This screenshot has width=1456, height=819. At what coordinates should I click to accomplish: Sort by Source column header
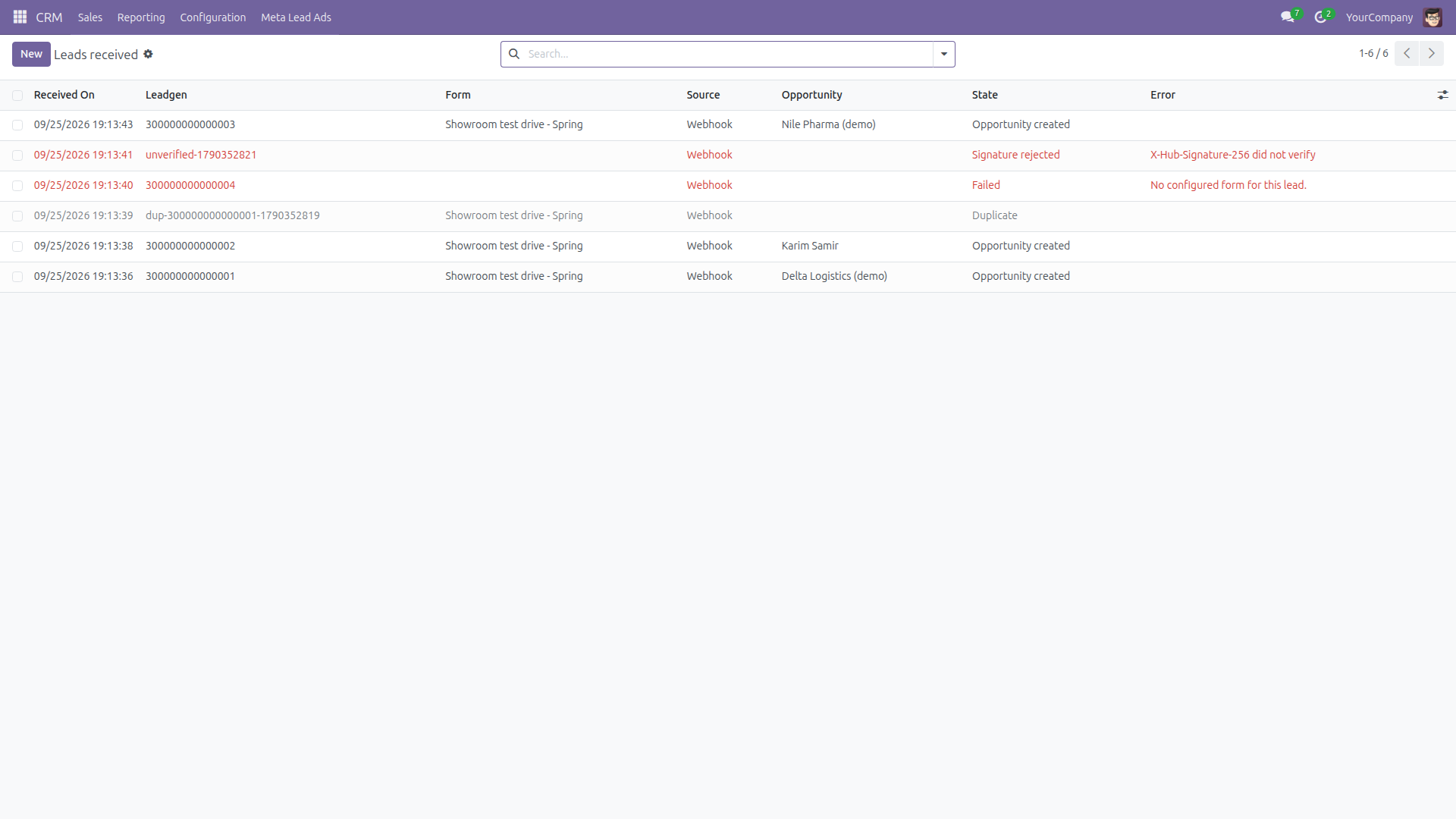click(x=703, y=95)
